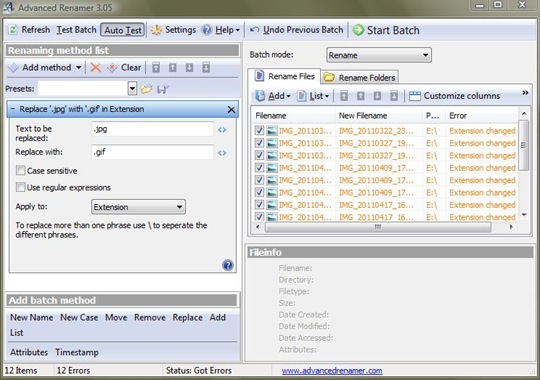This screenshot has height=380, width=540.
Task: Click the Replace with input field
Action: (153, 152)
